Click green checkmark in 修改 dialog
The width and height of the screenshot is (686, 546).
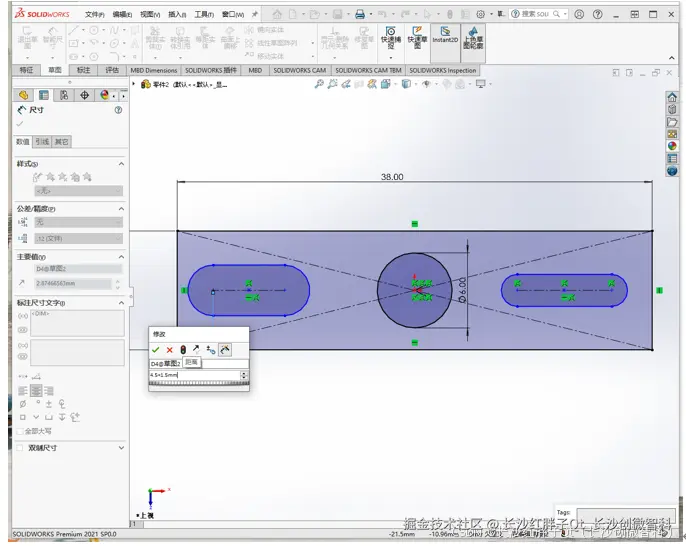155,350
